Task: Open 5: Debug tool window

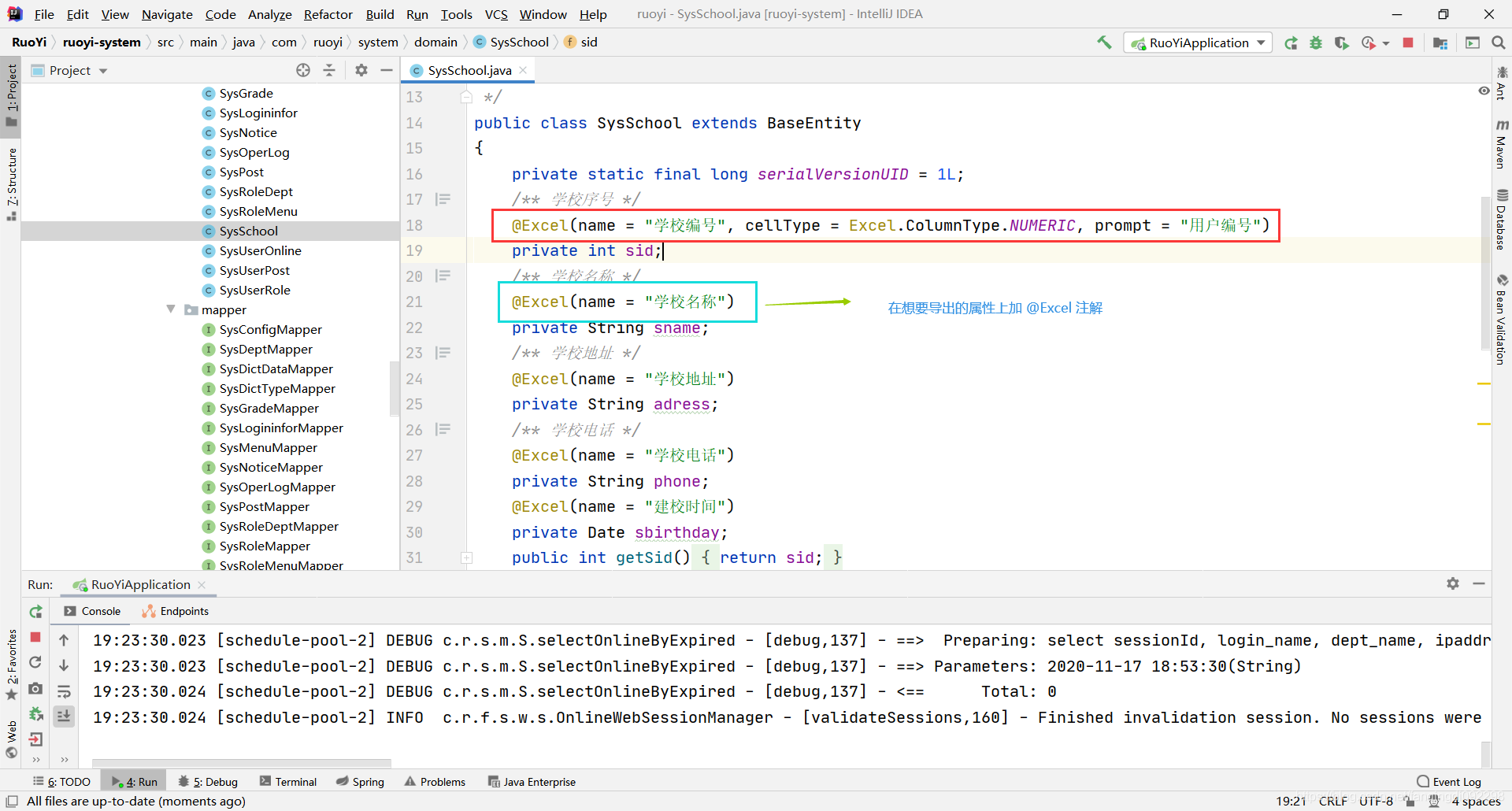Action: [x=208, y=781]
